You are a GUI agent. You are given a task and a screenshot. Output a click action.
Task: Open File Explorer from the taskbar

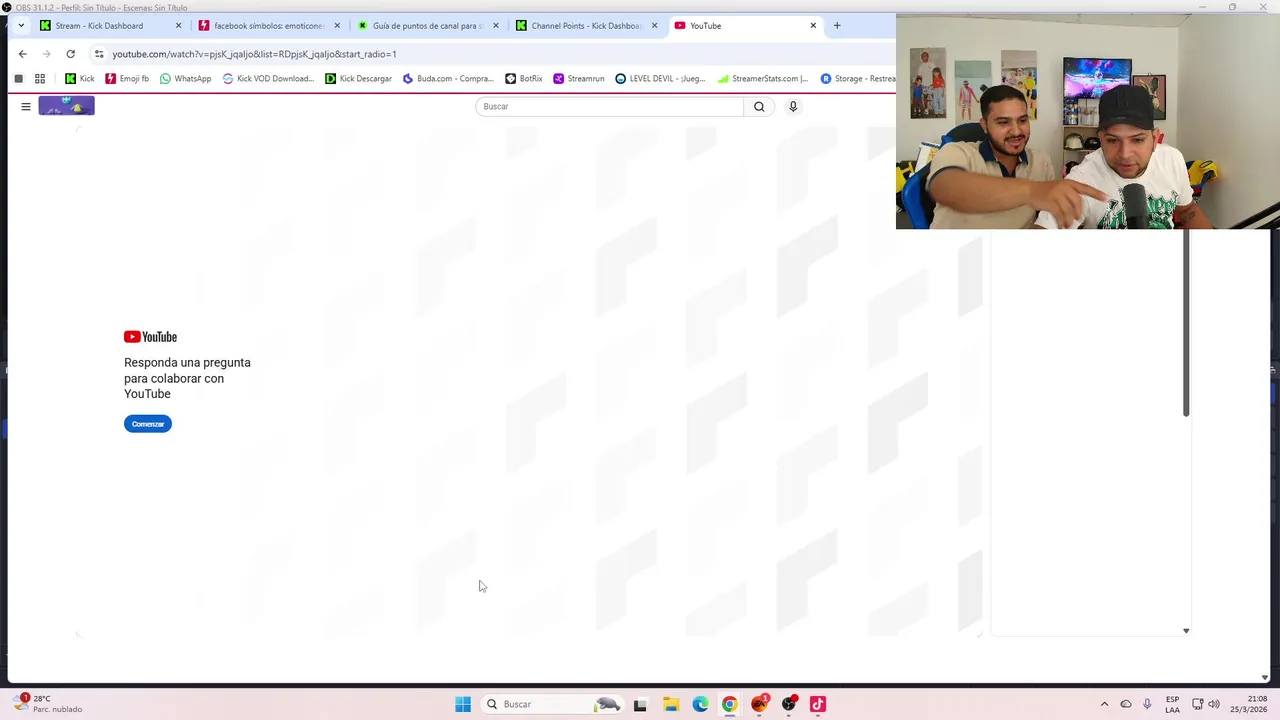pos(671,704)
